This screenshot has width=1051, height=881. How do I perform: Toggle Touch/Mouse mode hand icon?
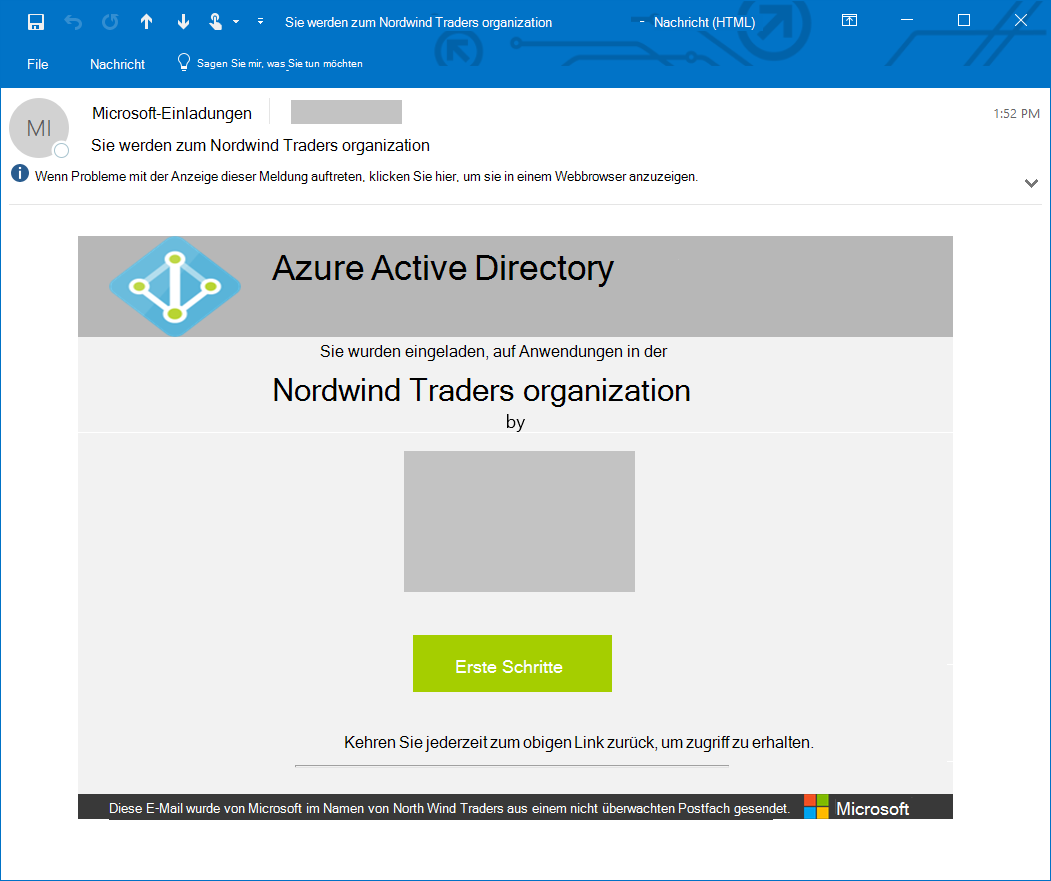[x=215, y=22]
